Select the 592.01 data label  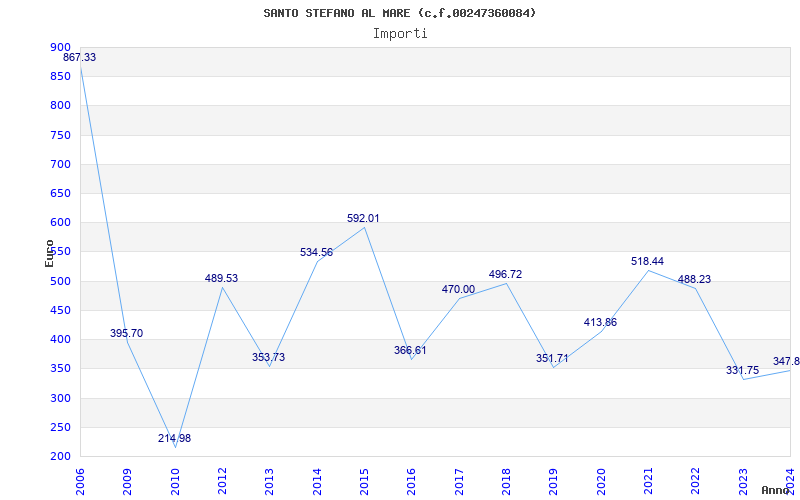[x=363, y=218]
